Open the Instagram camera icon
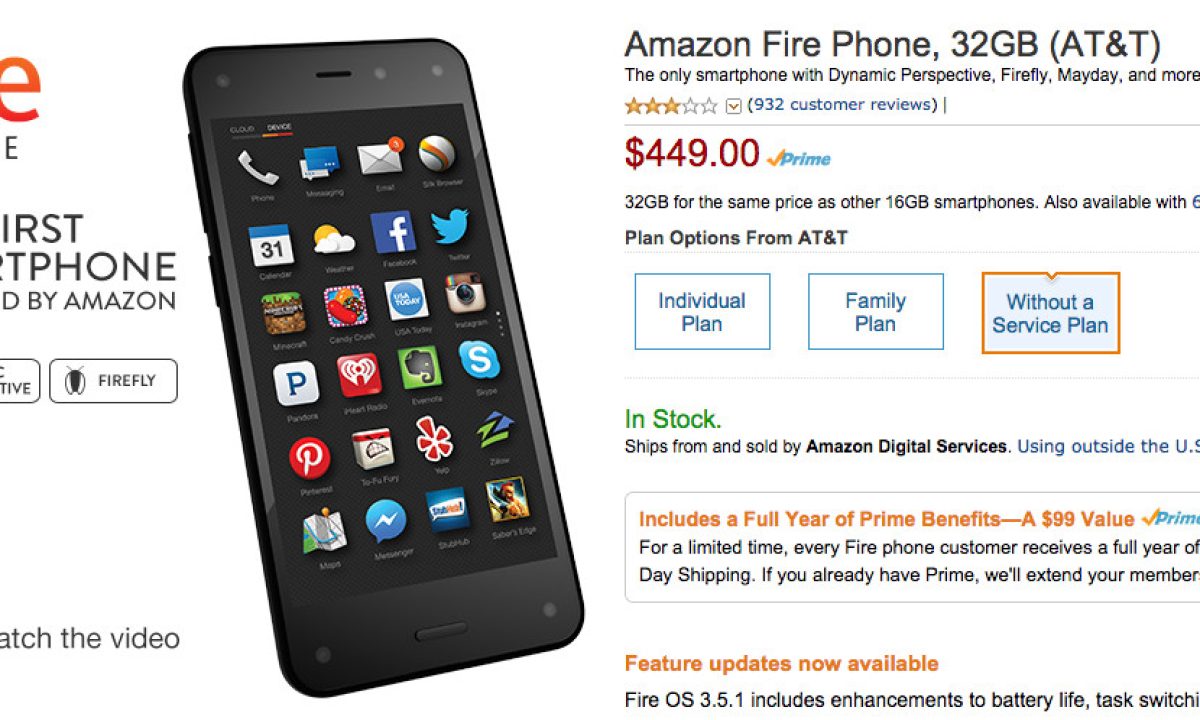 (464, 293)
